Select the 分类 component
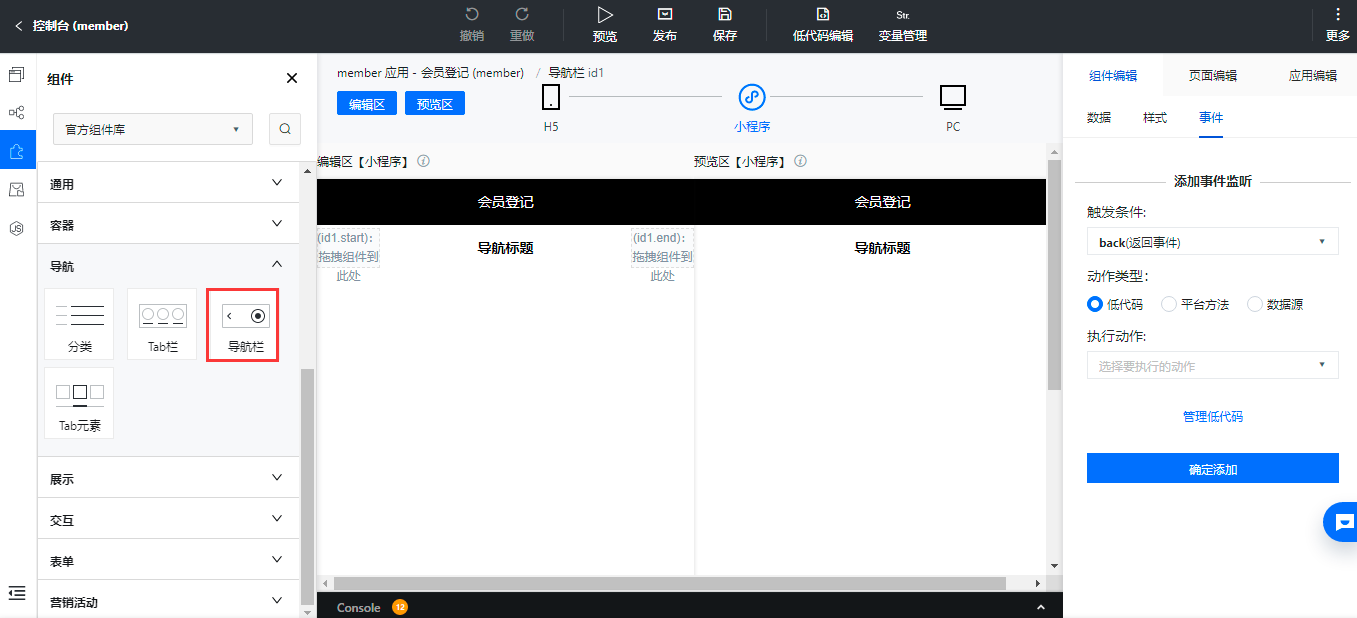1357x618 pixels. pos(80,324)
